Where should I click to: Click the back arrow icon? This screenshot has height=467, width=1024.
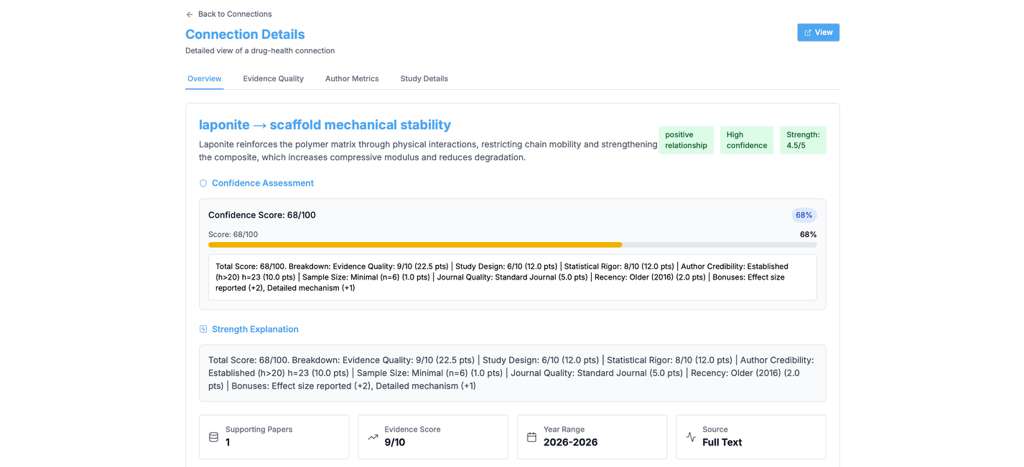tap(189, 15)
